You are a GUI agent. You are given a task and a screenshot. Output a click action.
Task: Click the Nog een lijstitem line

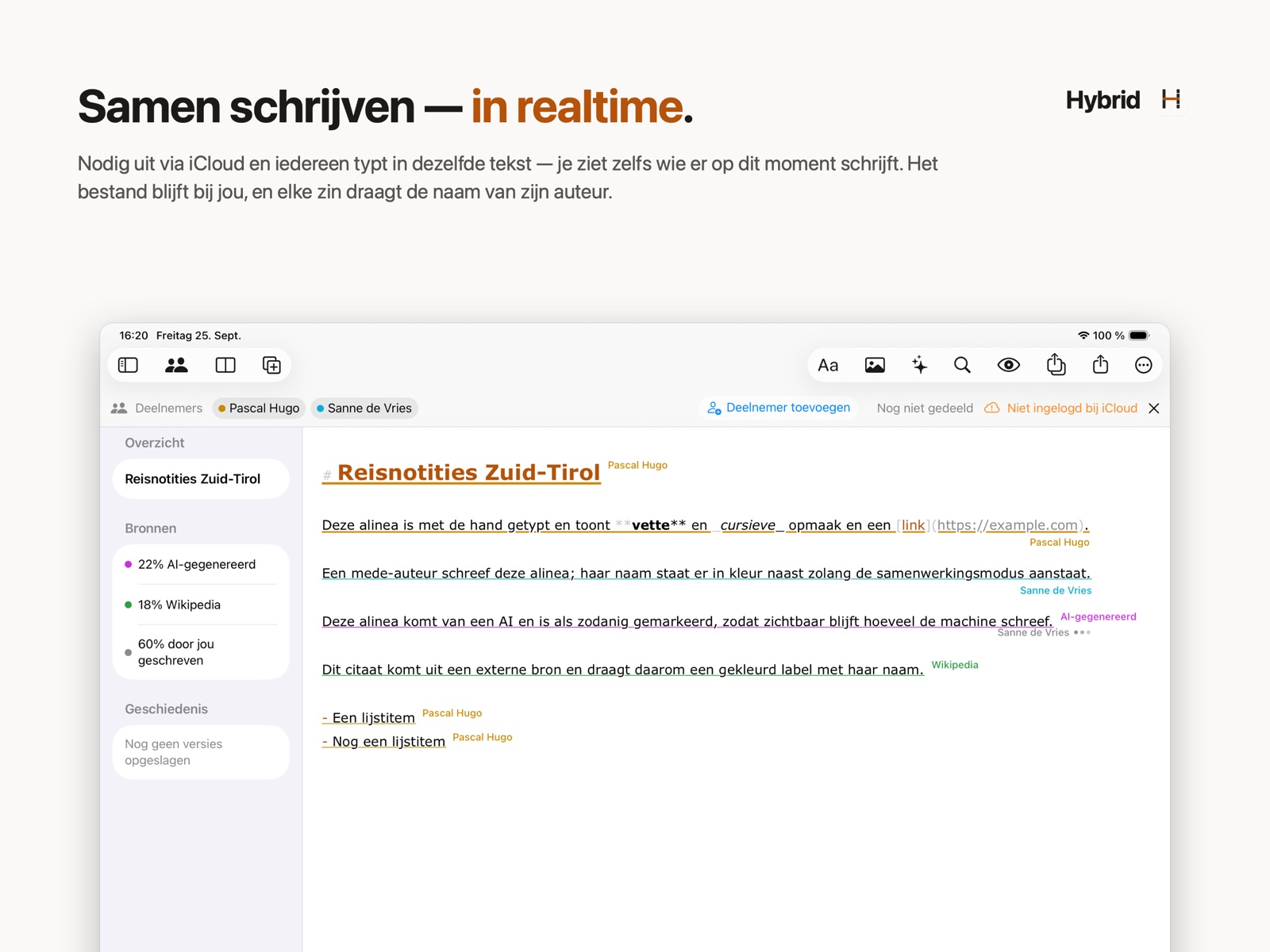383,742
